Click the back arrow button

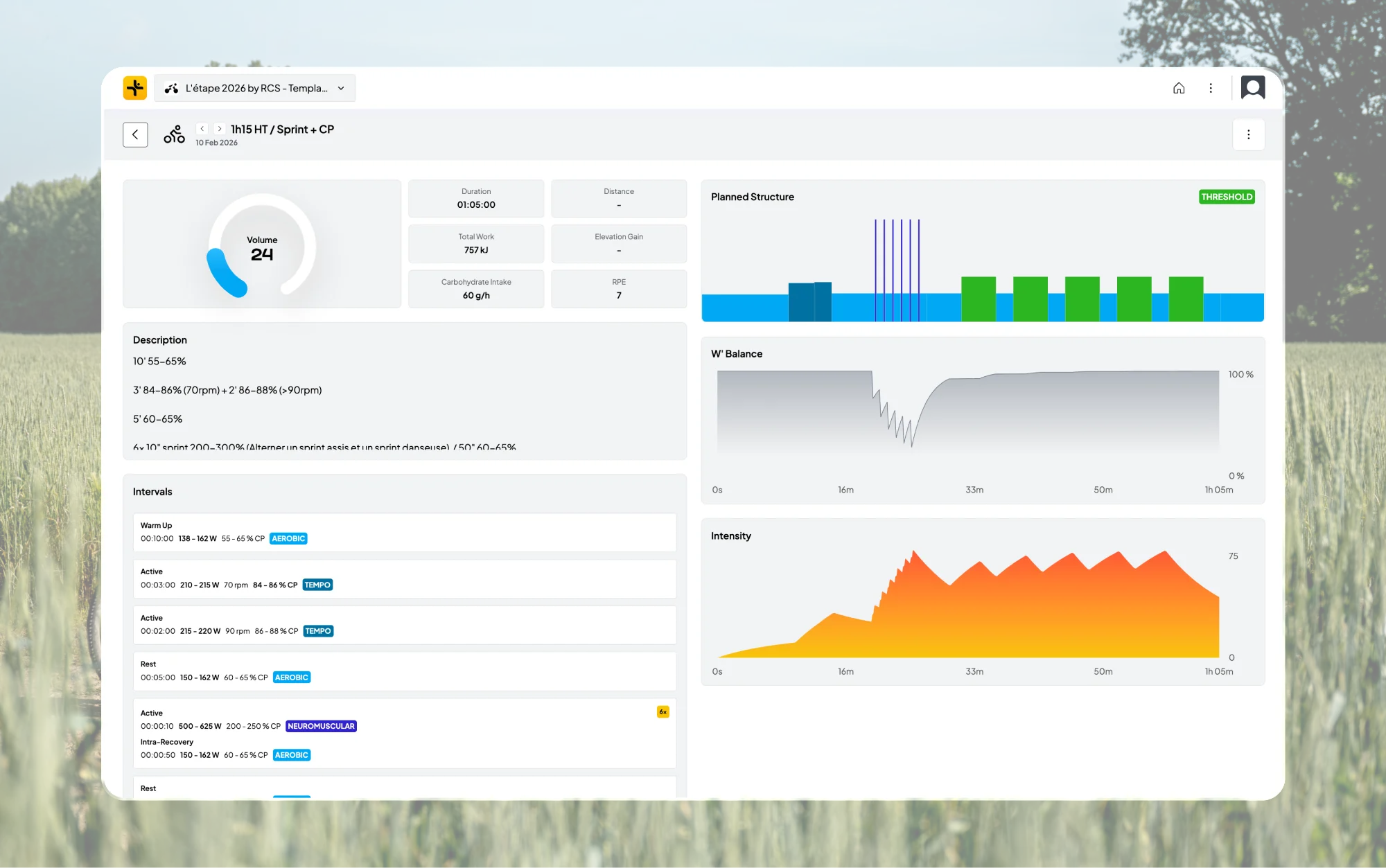(x=135, y=134)
